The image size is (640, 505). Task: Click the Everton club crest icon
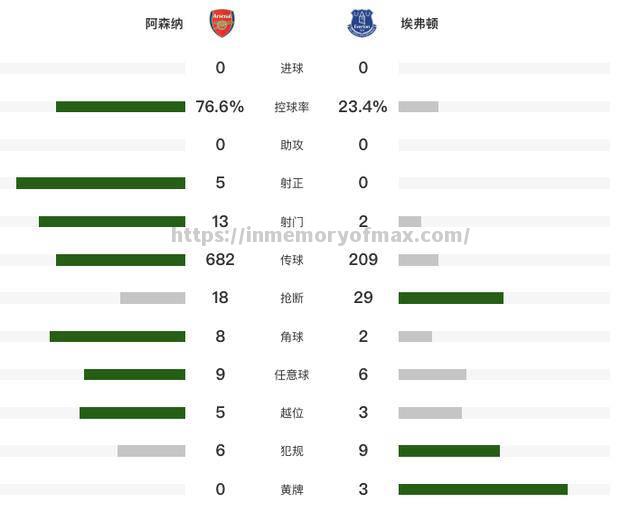click(x=361, y=23)
